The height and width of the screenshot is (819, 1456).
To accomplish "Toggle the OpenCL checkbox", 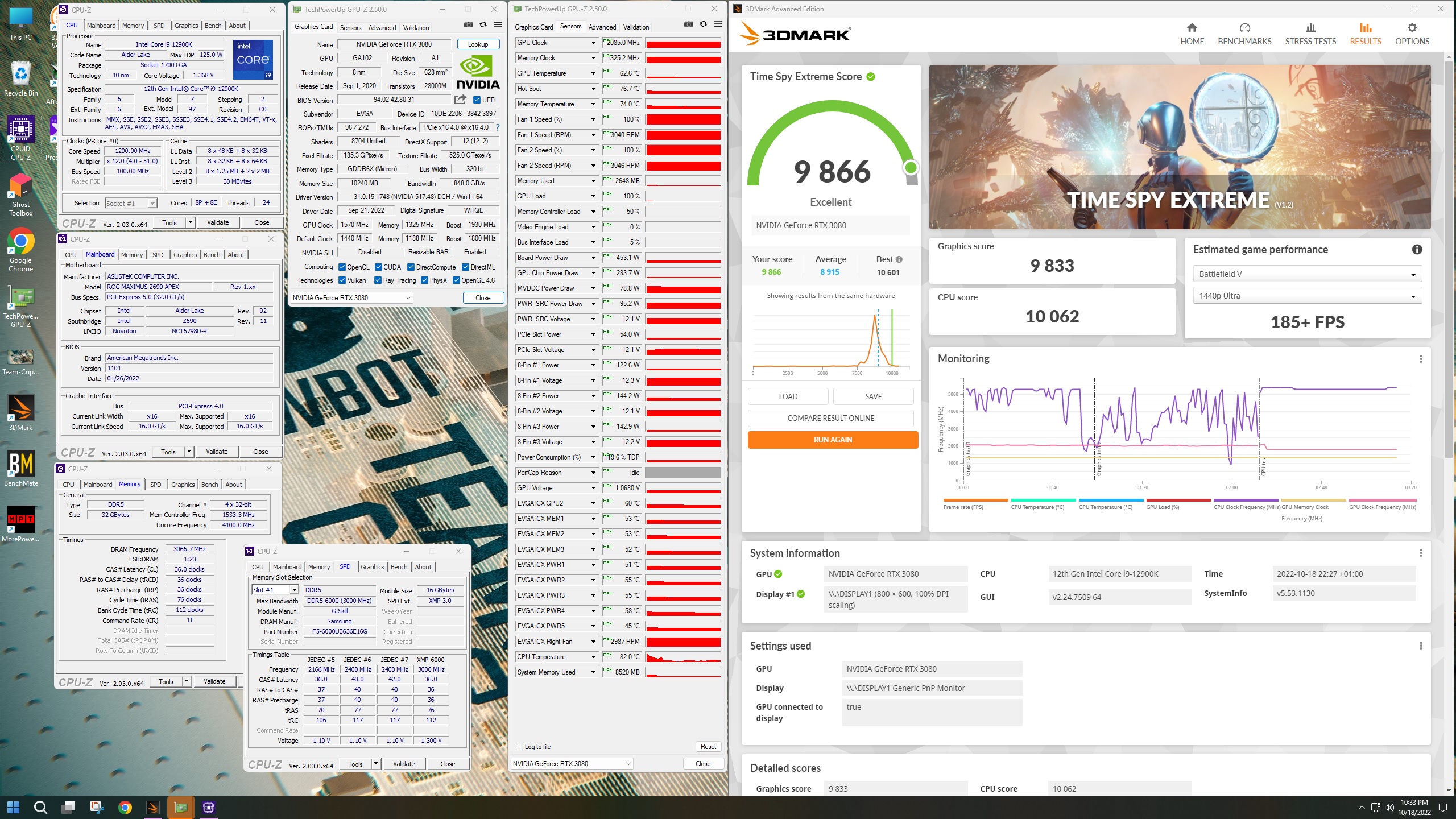I will 342,267.
